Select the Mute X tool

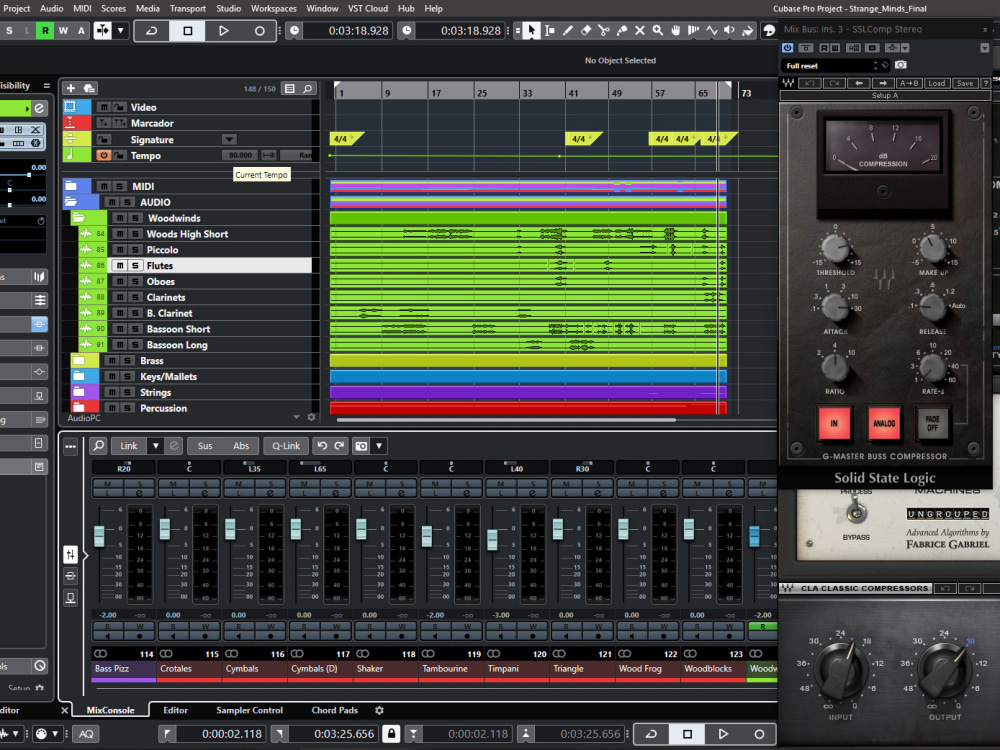click(640, 30)
